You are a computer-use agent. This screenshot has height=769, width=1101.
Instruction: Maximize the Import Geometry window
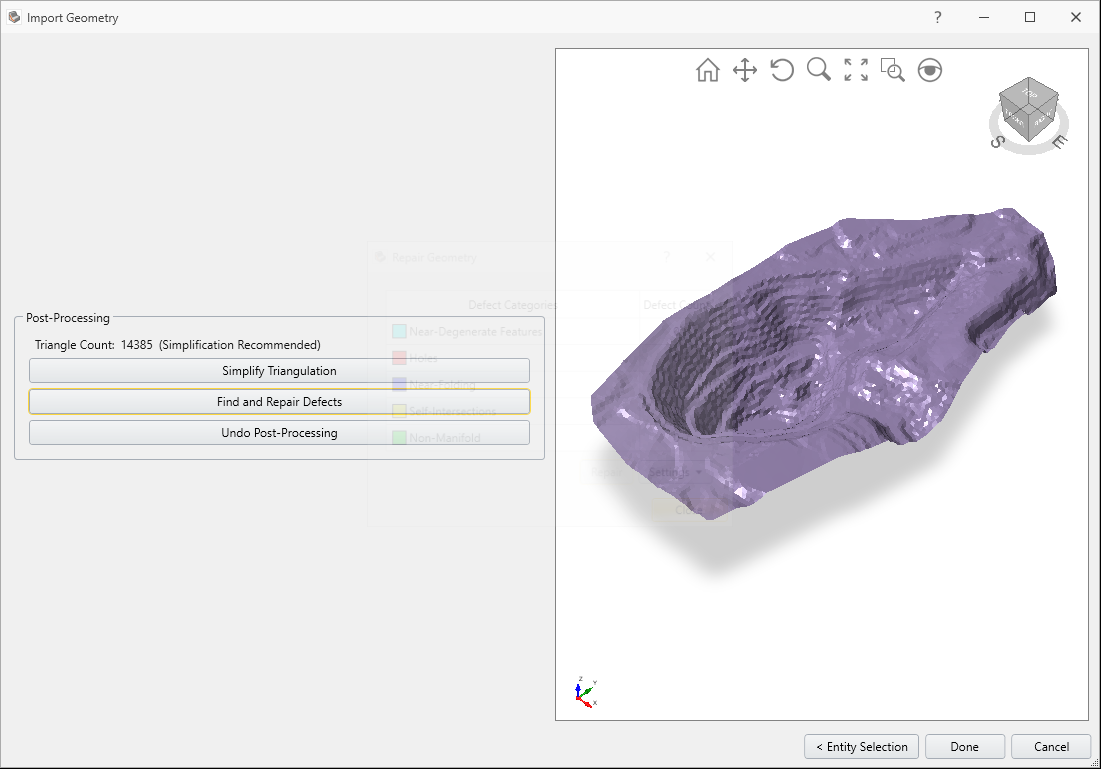1030,17
